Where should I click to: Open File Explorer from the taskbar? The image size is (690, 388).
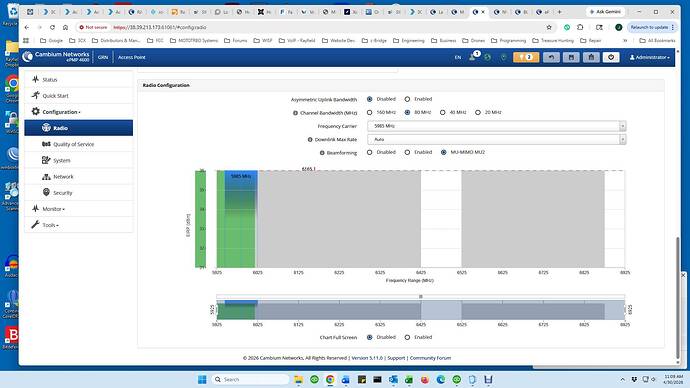298,379
